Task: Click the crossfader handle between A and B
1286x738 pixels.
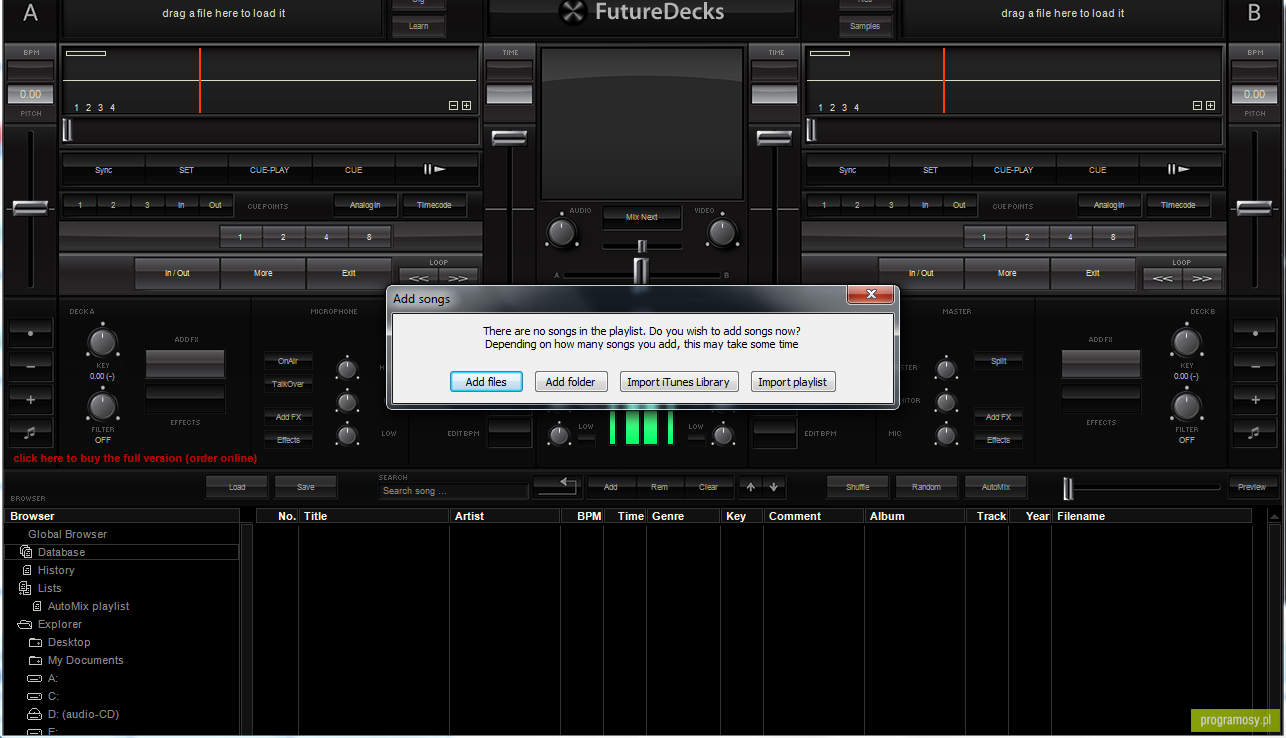Action: (x=642, y=273)
